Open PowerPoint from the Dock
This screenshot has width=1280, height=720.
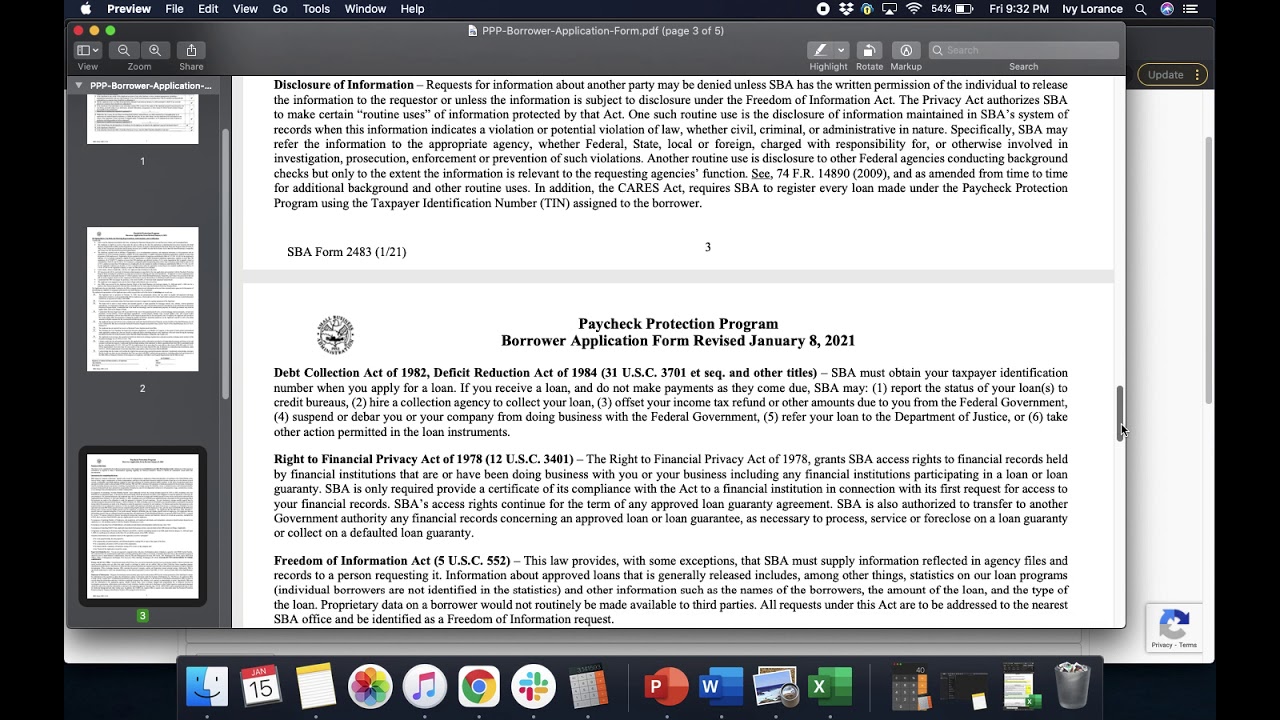[x=667, y=687]
